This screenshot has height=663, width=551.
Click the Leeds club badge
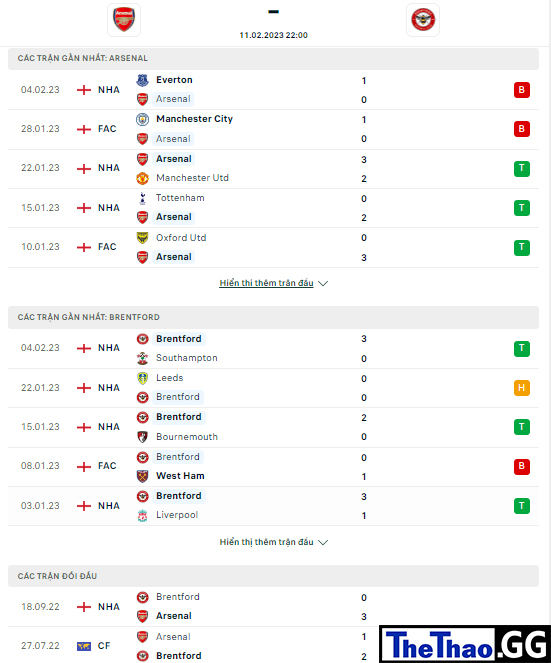(143, 378)
